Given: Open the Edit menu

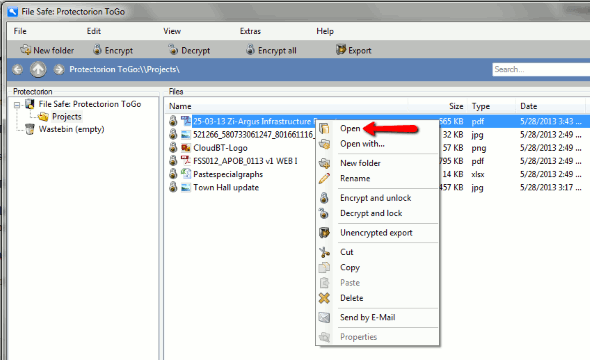Looking at the screenshot, I should click(94, 31).
